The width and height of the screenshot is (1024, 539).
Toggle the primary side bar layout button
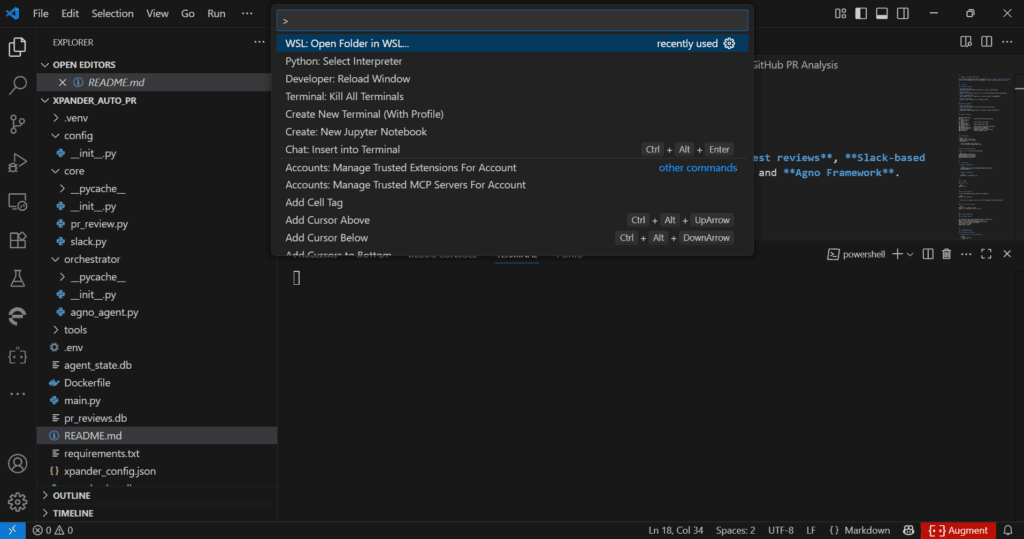[861, 13]
